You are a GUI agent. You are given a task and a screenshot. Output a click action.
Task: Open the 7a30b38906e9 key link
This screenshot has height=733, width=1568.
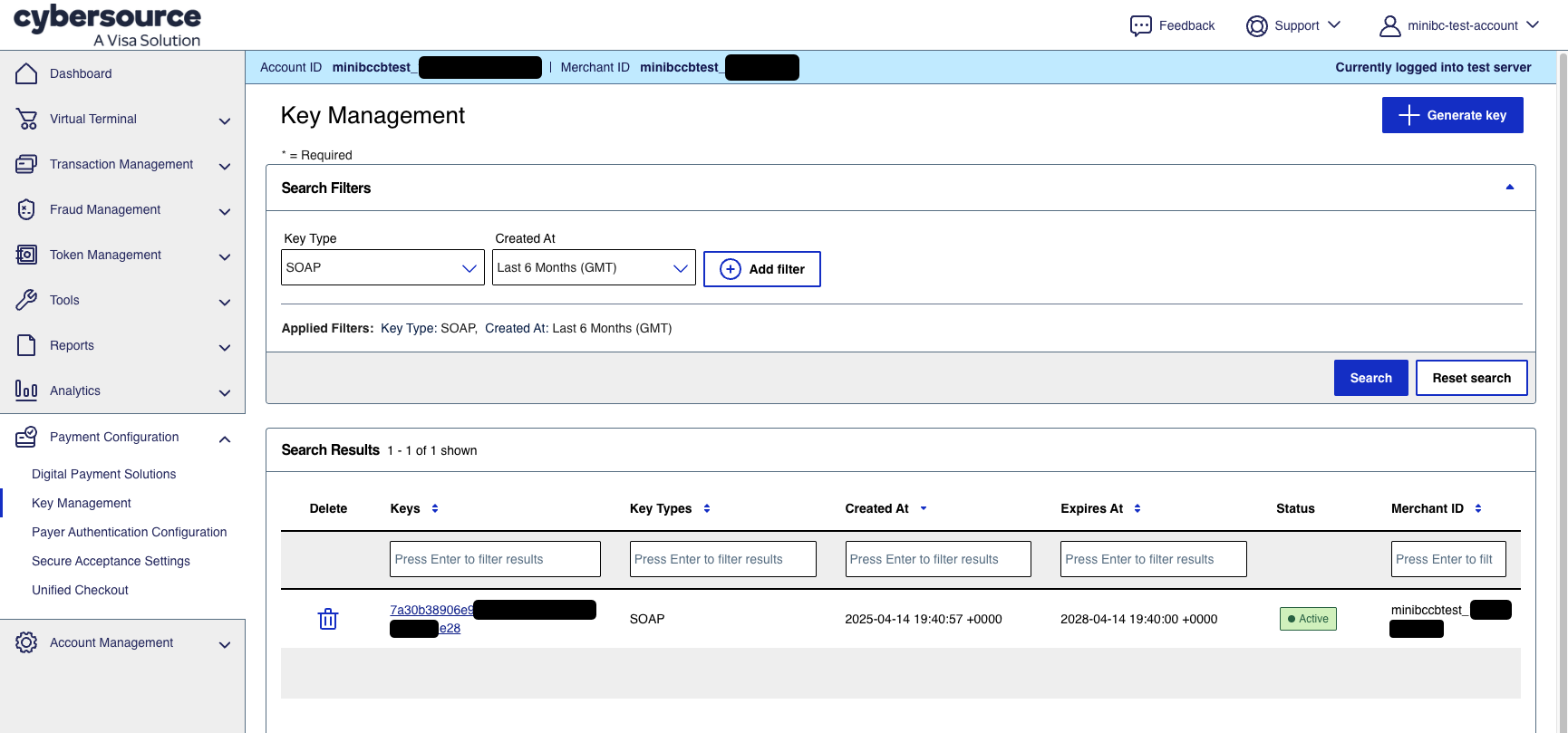click(x=431, y=610)
